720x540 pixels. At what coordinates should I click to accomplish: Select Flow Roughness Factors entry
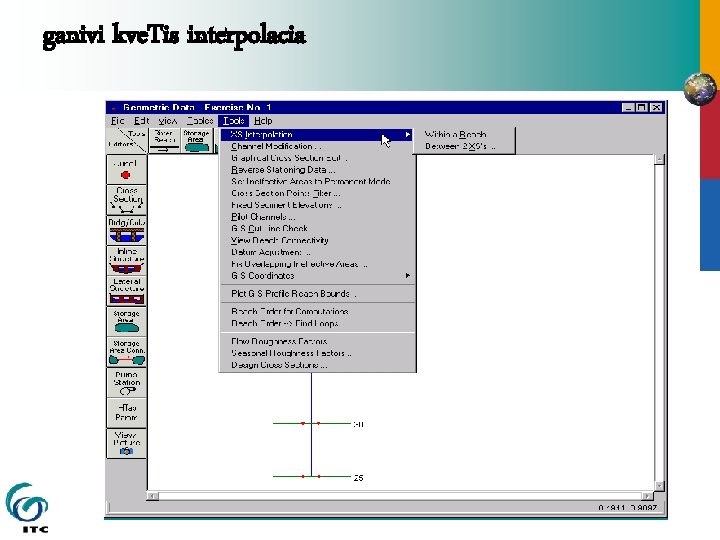click(x=317, y=341)
